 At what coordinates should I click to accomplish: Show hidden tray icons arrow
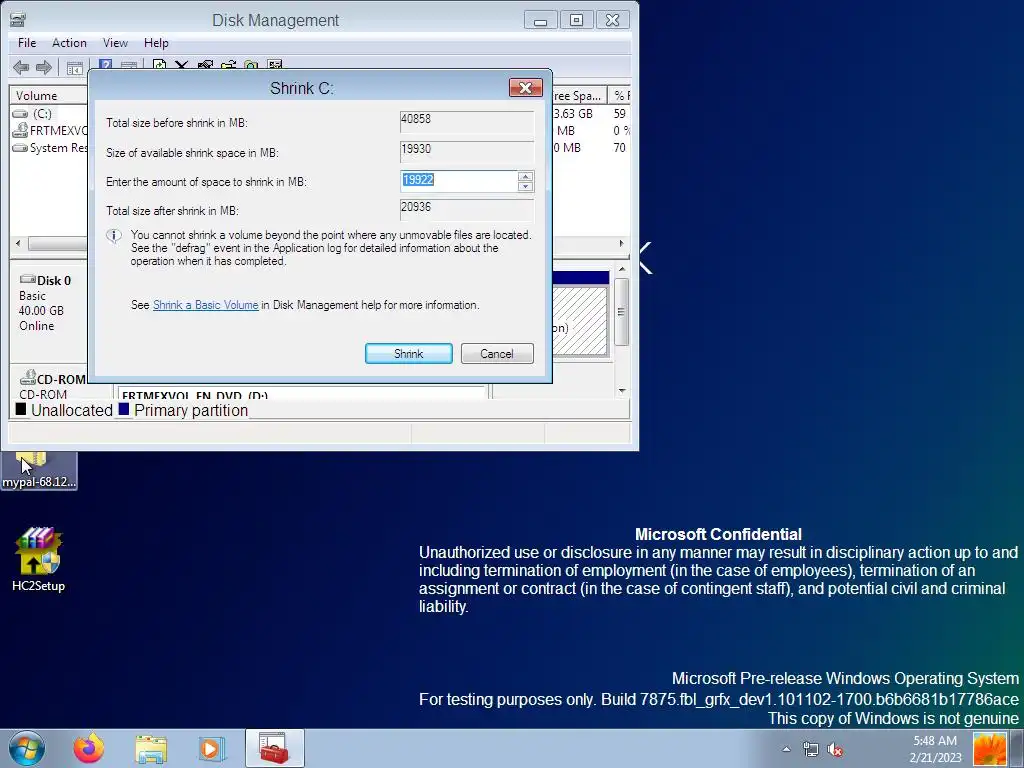pos(786,749)
